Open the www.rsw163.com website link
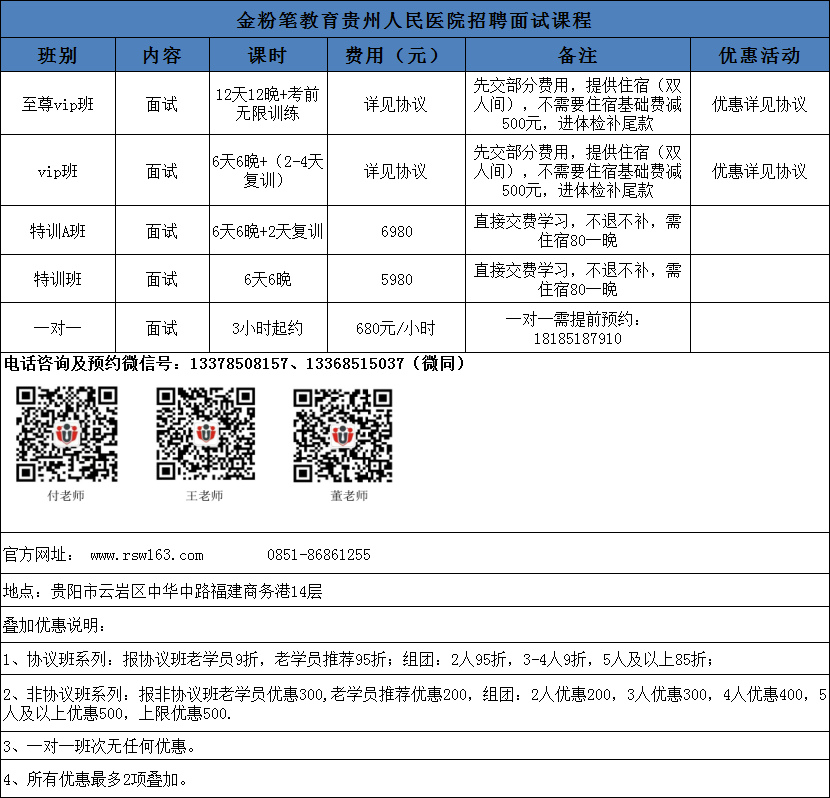Viewport: 830px width, 798px height. (147, 555)
